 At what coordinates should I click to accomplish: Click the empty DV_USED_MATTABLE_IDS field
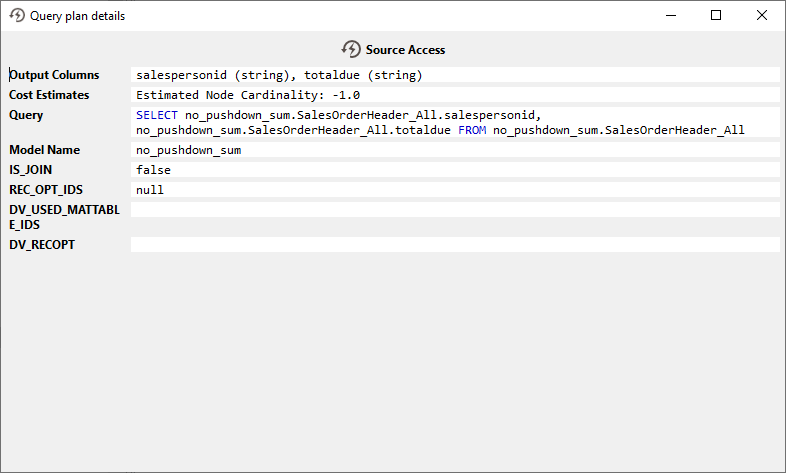click(x=454, y=210)
